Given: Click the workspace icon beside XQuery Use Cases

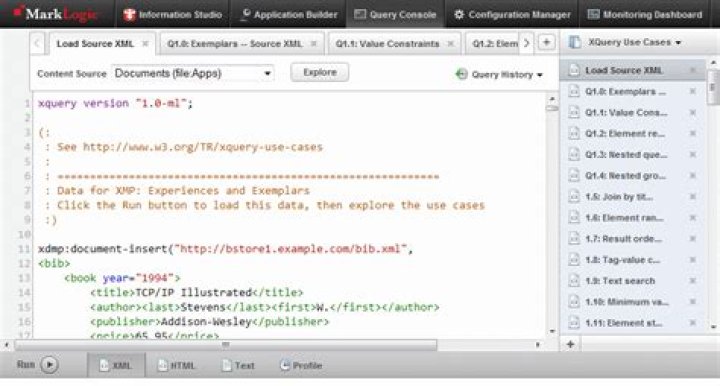Looking at the screenshot, I should [x=575, y=42].
